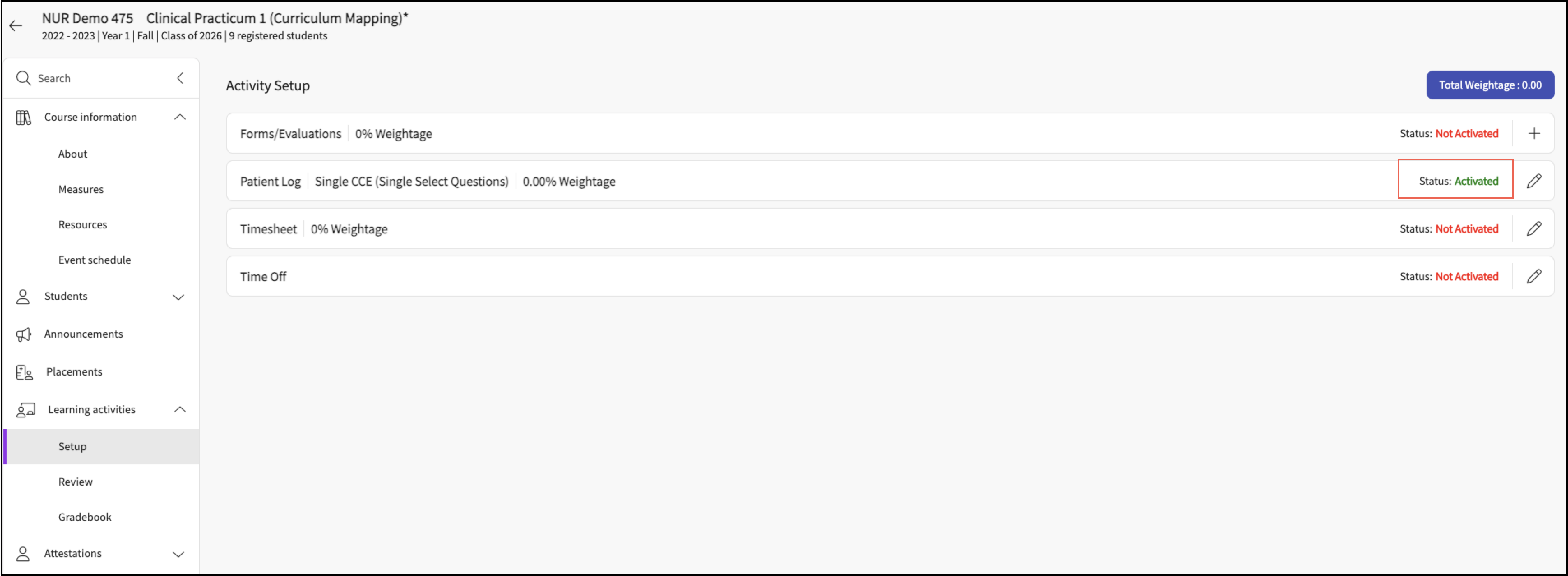Viewport: 1568px width, 576px height.
Task: Edit the Patient Log activity with pencil icon
Action: point(1533,181)
